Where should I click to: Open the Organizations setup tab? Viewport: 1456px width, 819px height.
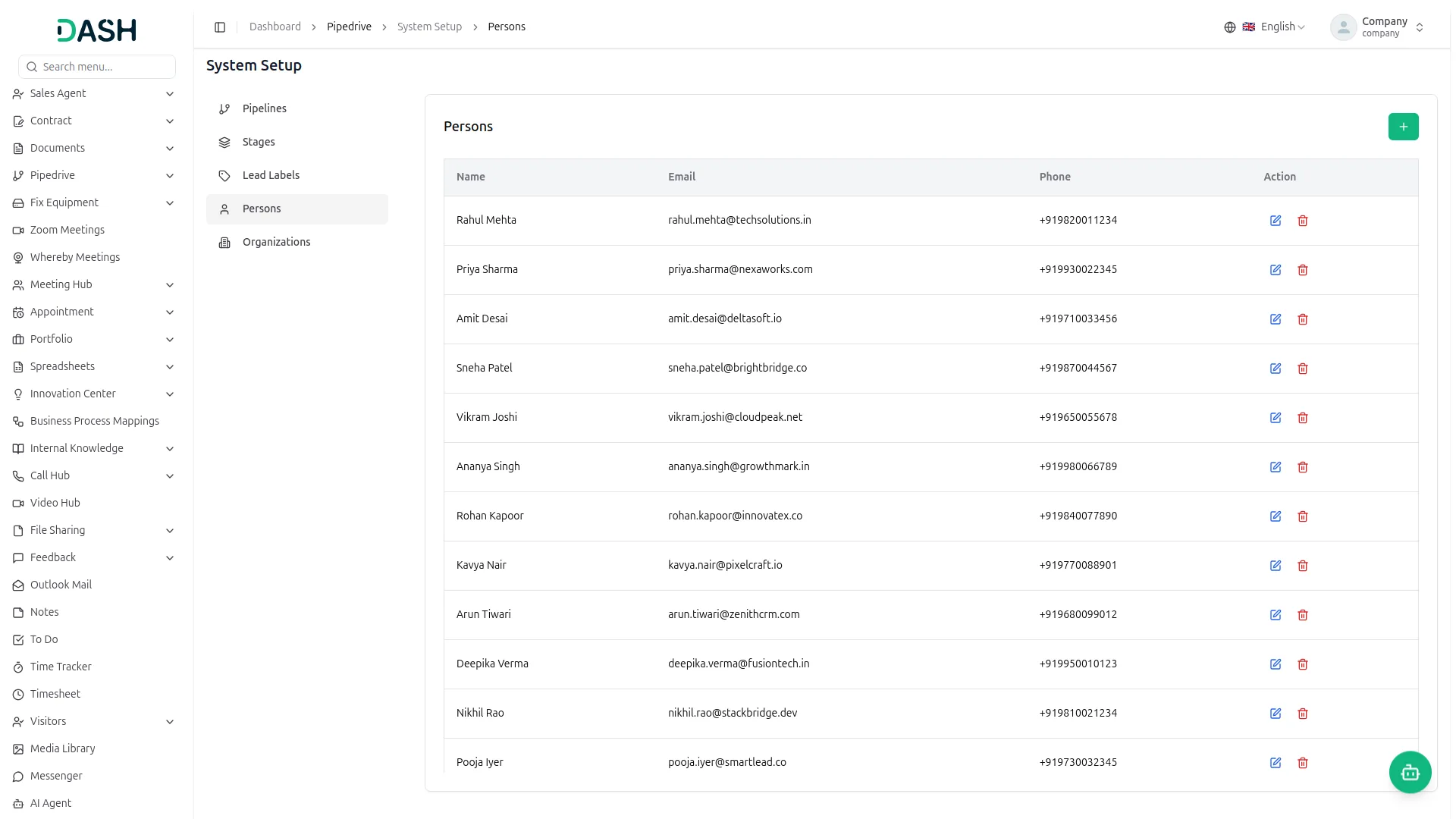(297, 242)
